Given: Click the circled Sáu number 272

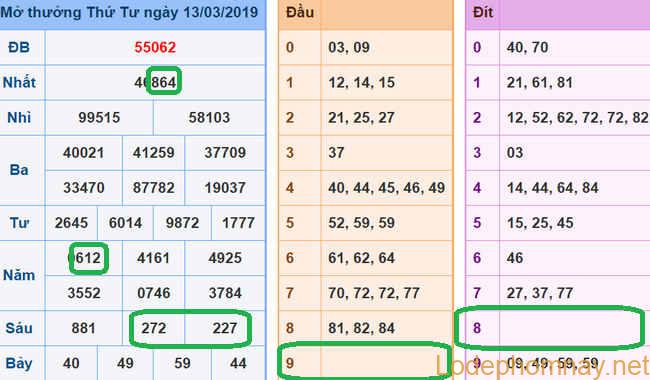Looking at the screenshot, I should [154, 329].
